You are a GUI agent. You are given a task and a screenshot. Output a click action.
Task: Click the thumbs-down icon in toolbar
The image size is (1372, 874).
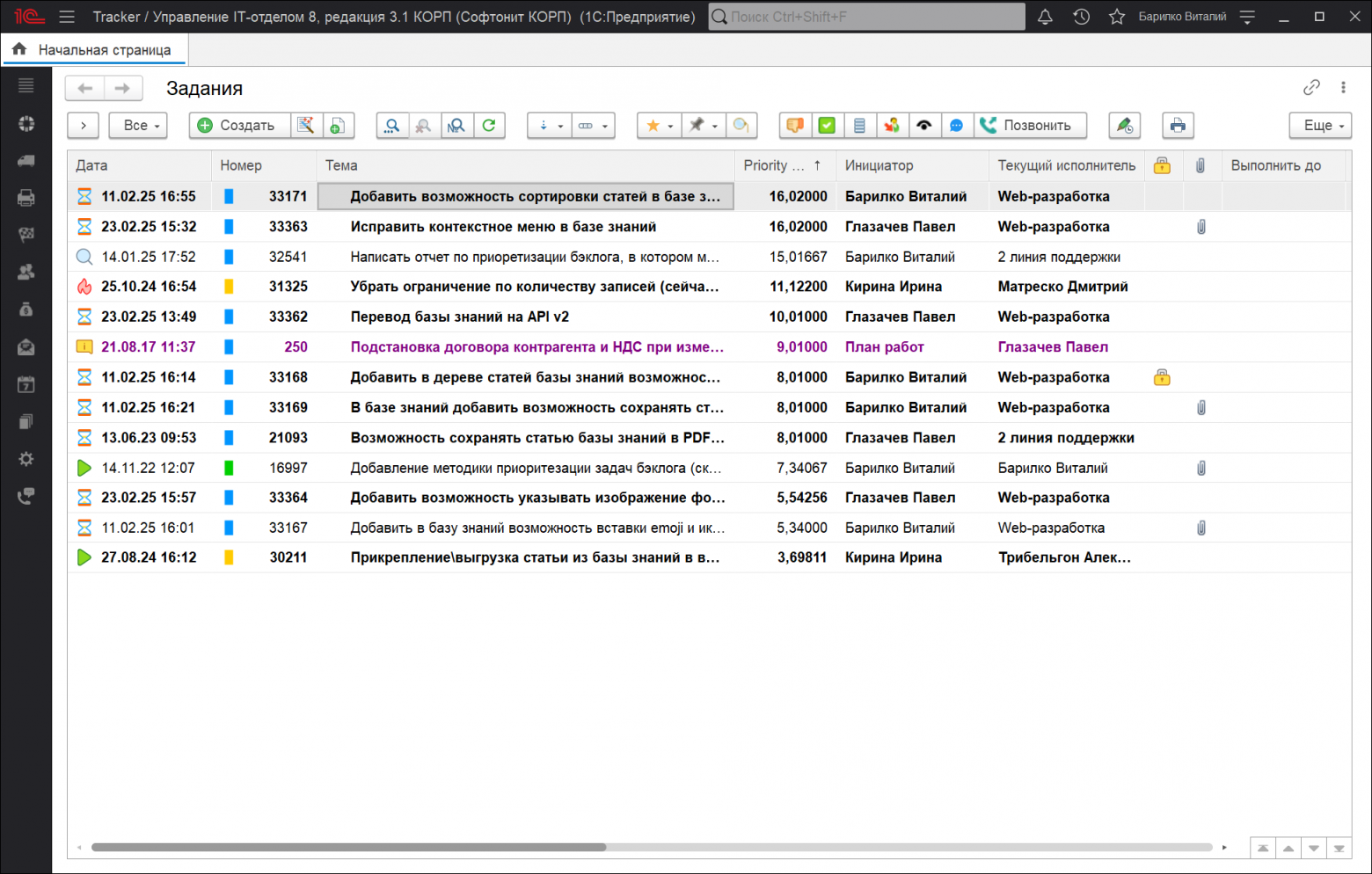[795, 126]
